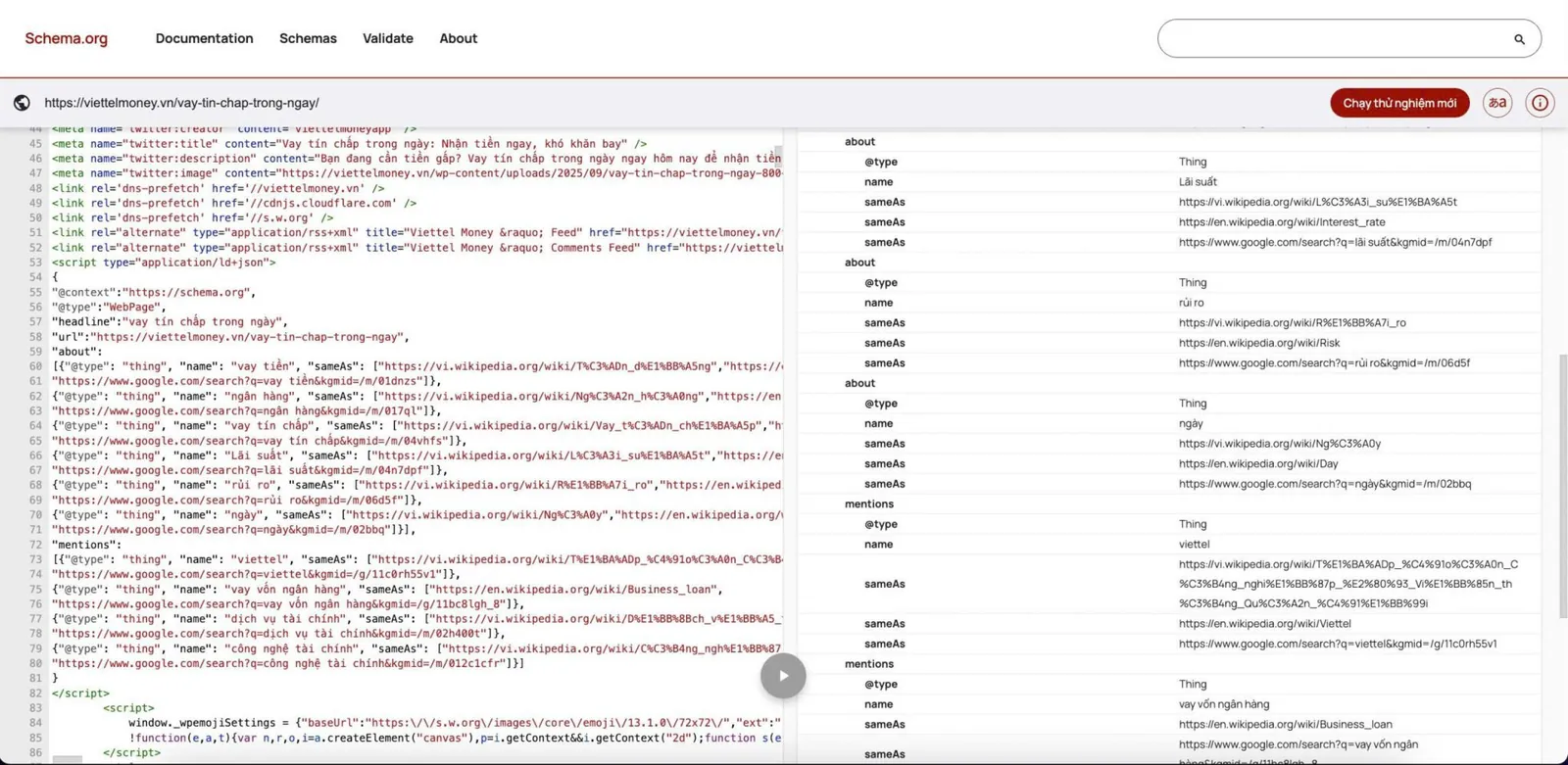The width and height of the screenshot is (1568, 765).
Task: Click the sameAs value en.wikipedia.org/wiki/Business_loan
Action: [1286, 725]
